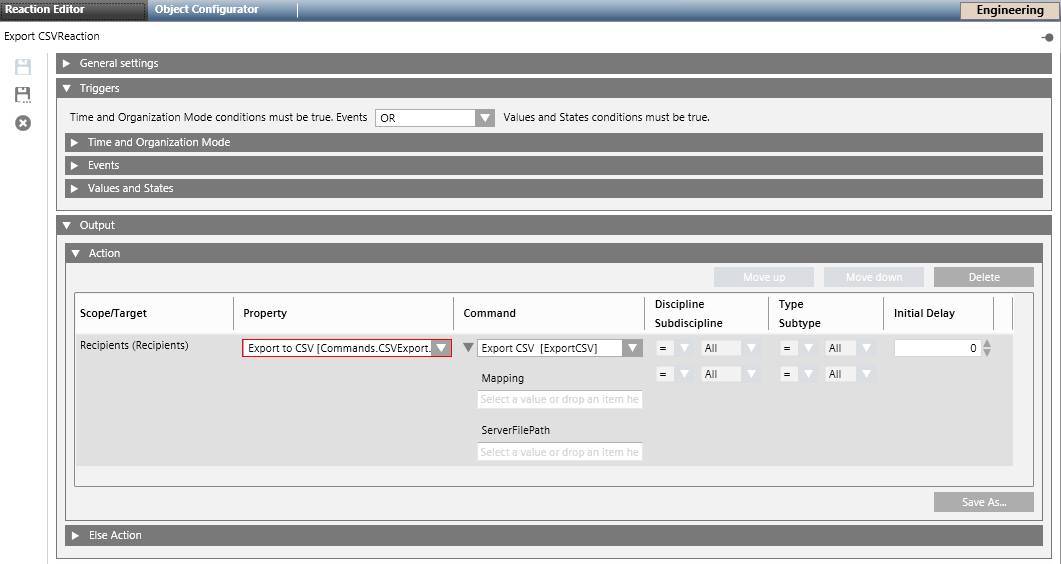This screenshot has height=564, width=1061.
Task: Click the pin icon at top right
Action: [1047, 37]
